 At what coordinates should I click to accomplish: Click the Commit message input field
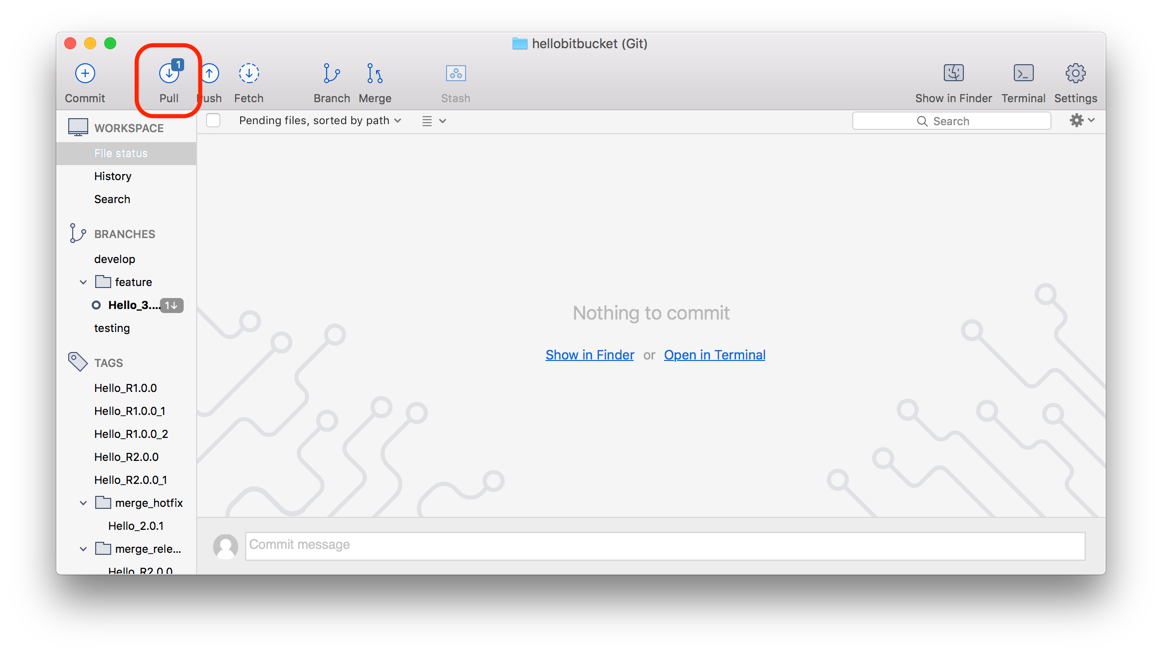click(665, 546)
